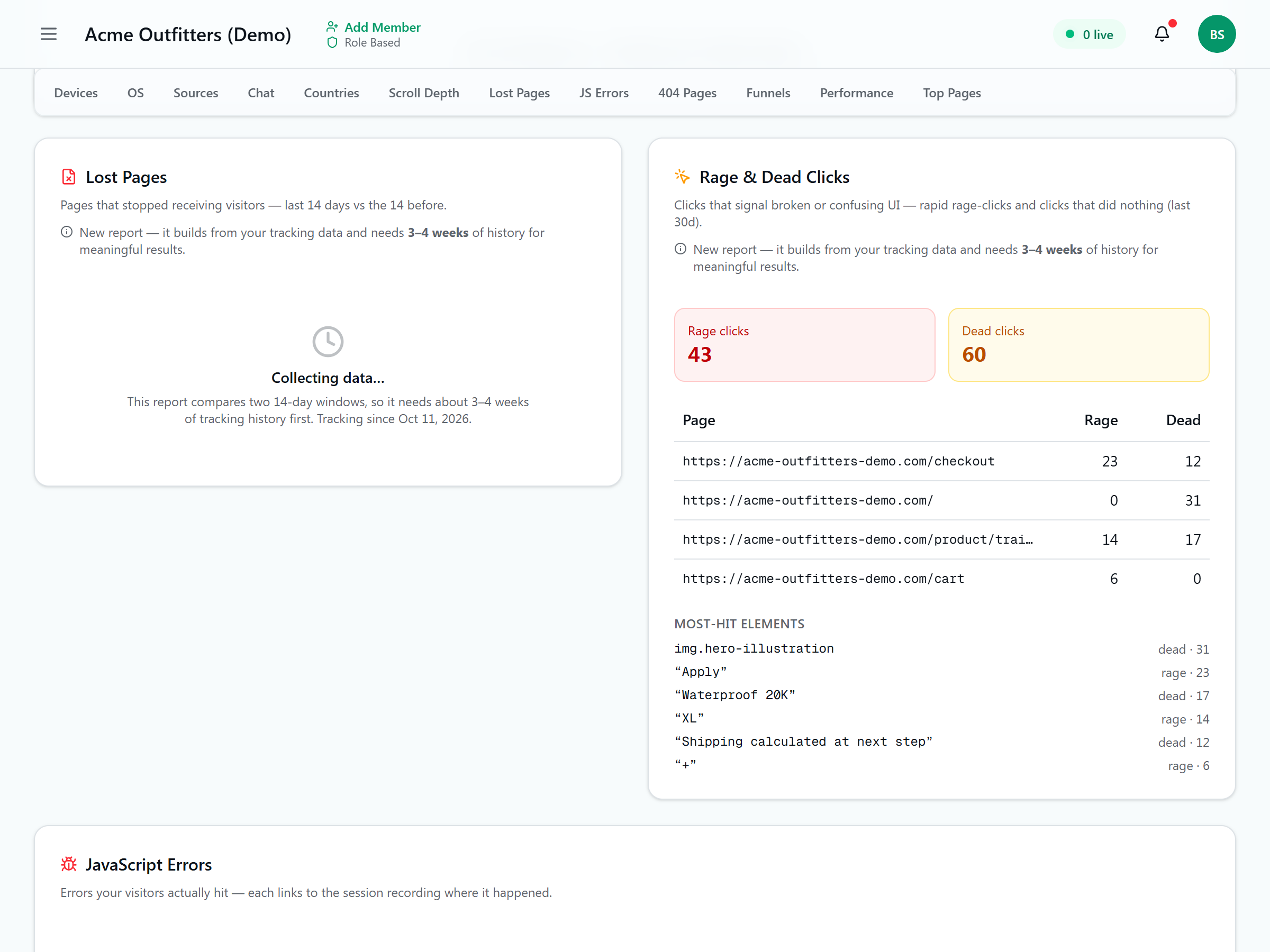Switch to the Devices tab
This screenshot has height=952, width=1270.
point(76,93)
